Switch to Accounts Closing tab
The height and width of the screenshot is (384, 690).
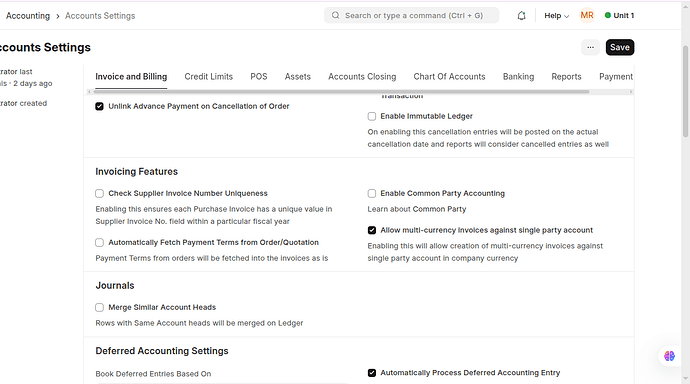coord(362,77)
